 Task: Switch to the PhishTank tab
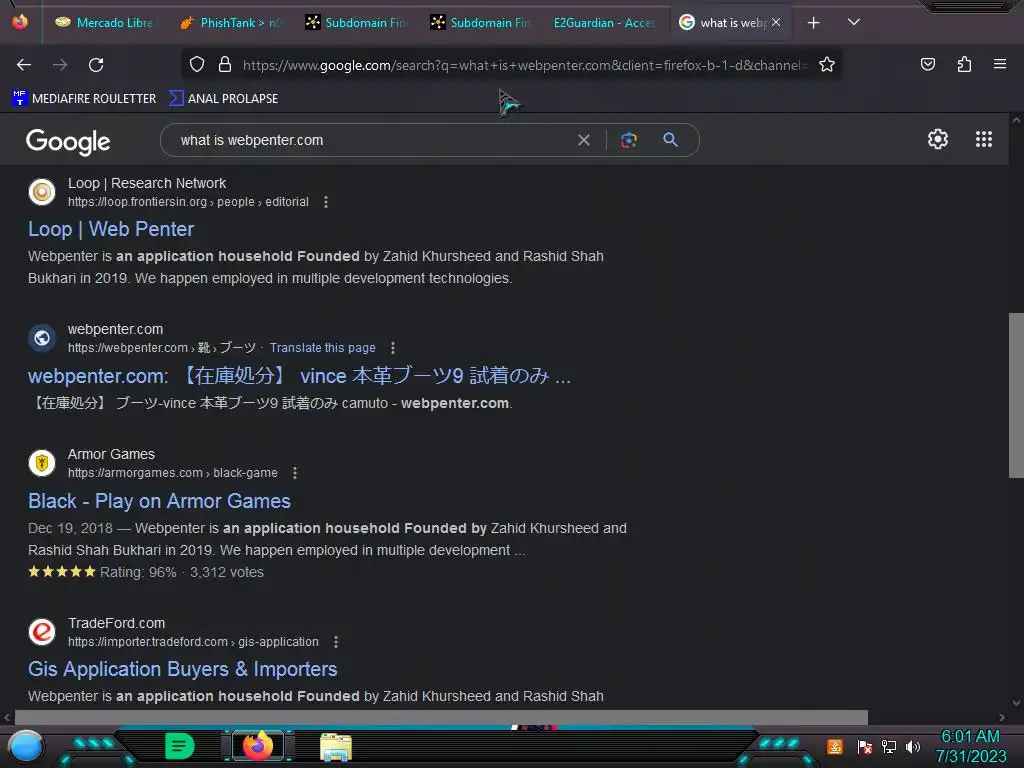click(x=230, y=23)
